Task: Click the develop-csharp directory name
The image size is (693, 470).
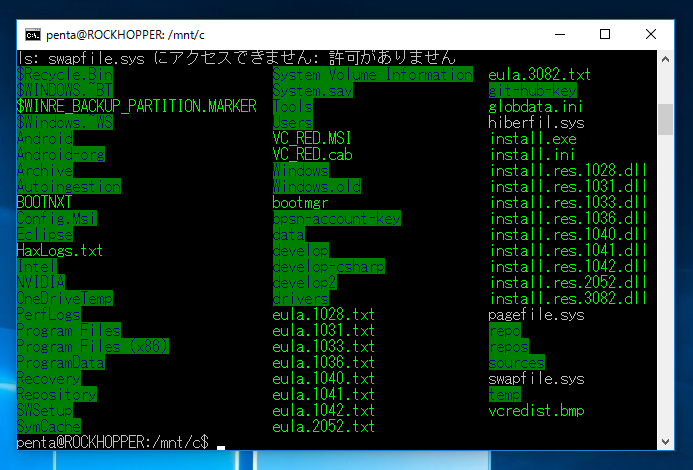Action: click(x=328, y=267)
